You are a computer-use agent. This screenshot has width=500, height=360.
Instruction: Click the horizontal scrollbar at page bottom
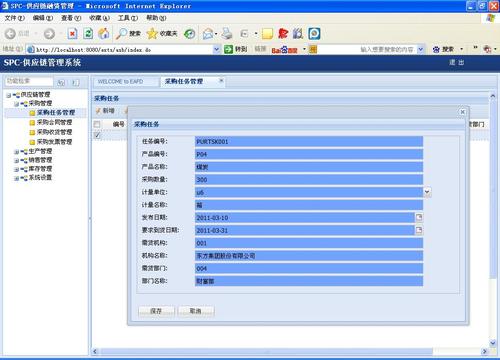(x=266, y=351)
